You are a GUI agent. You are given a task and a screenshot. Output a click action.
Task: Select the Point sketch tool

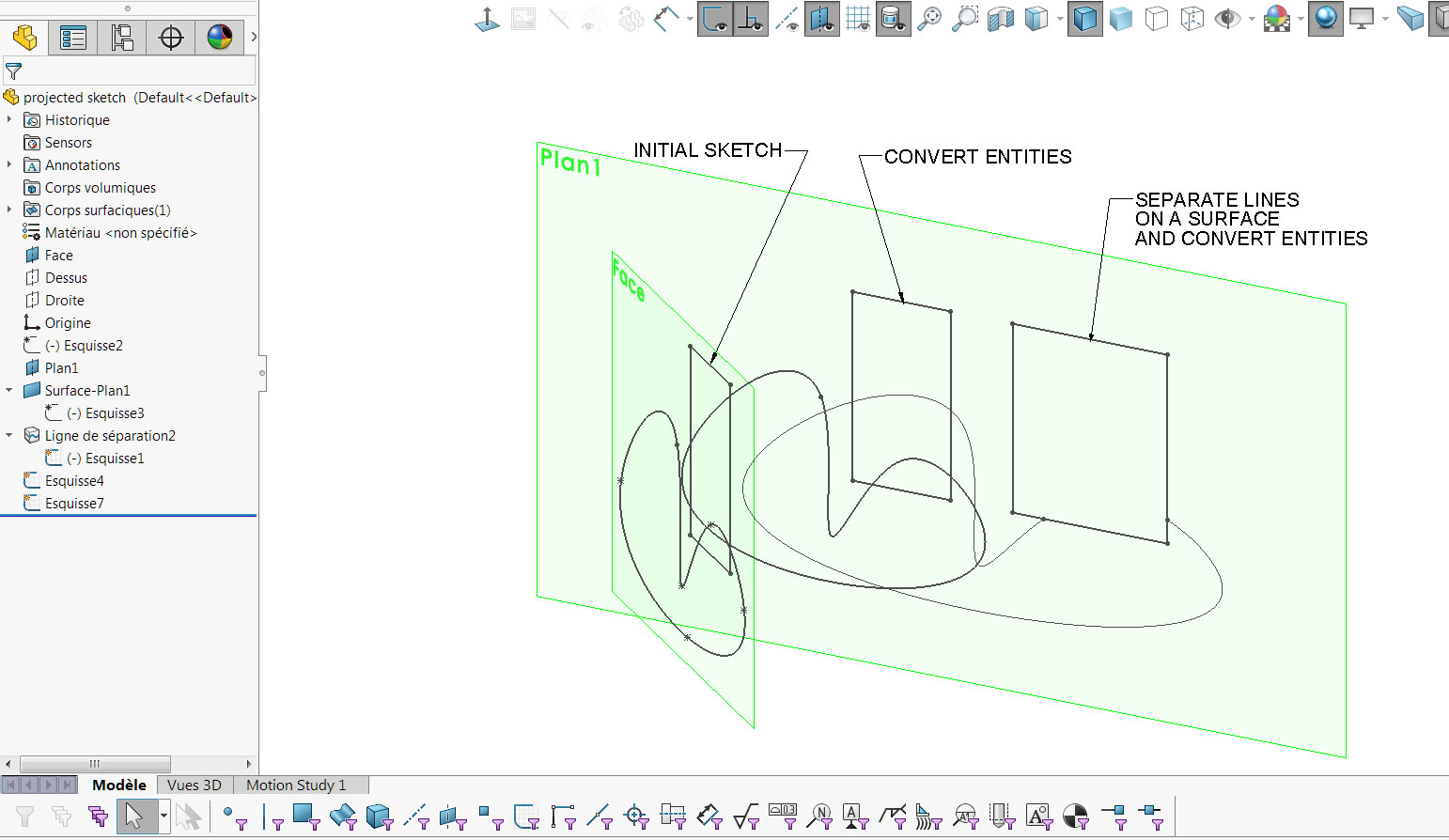[x=228, y=813]
